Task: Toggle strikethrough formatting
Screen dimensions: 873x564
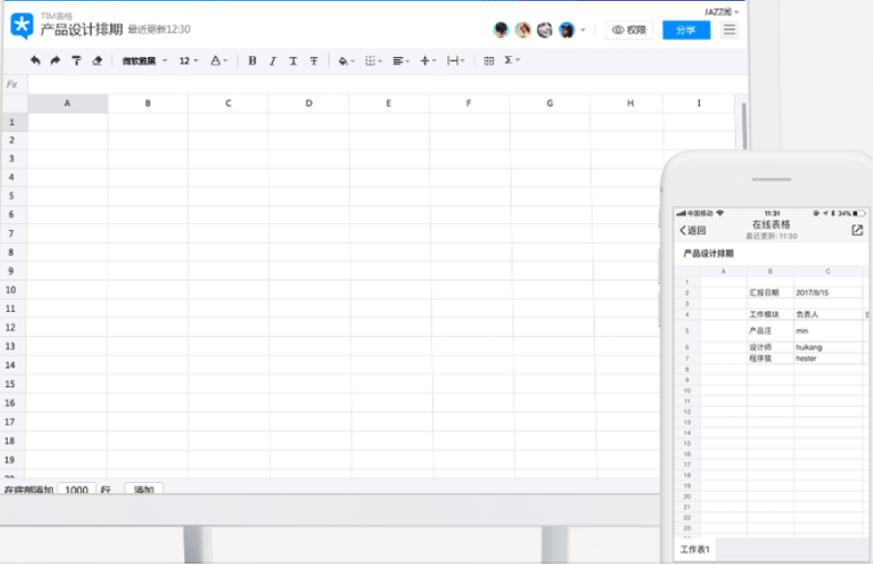Action: tap(314, 61)
